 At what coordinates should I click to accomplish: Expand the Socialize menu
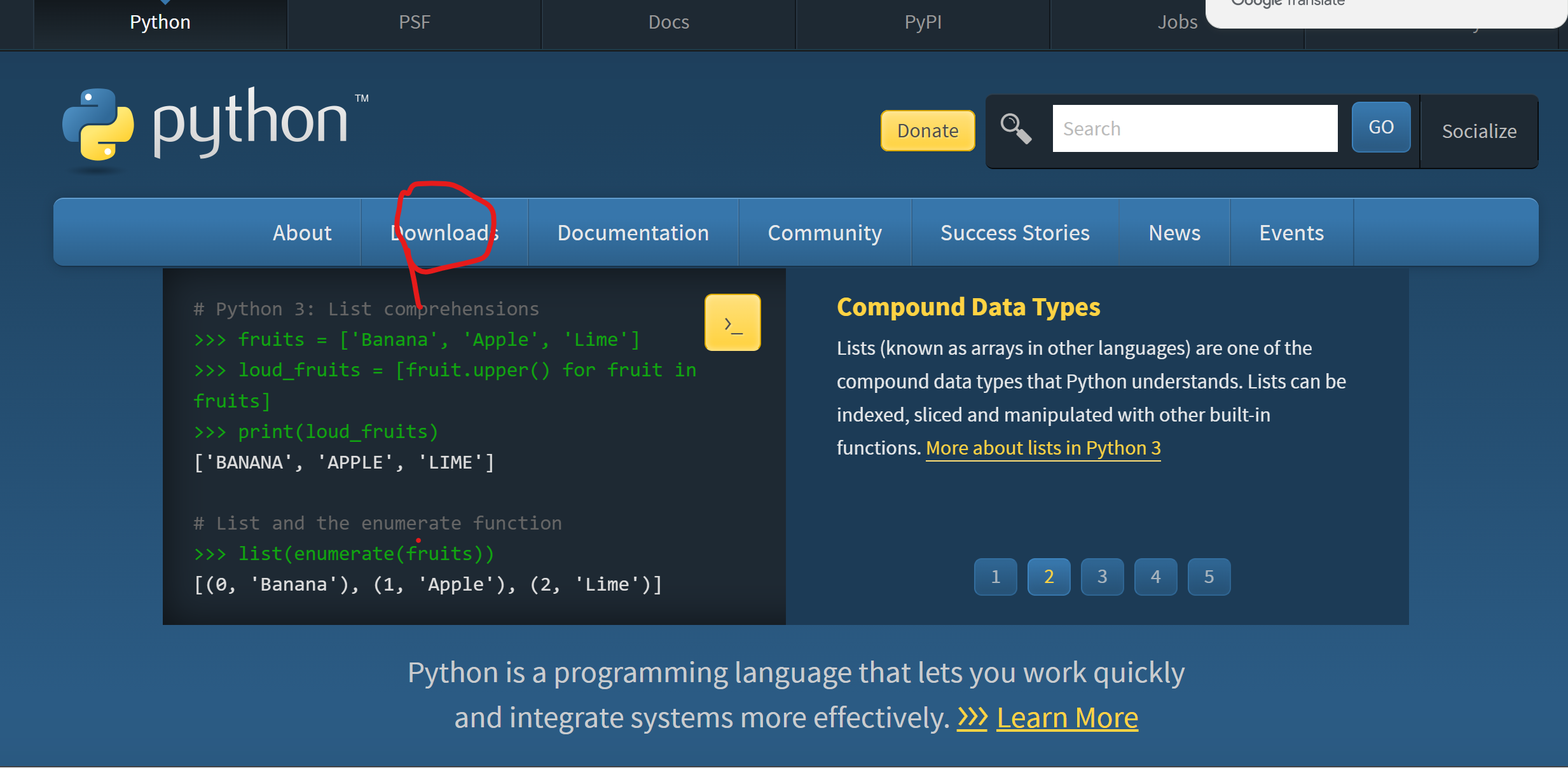1479,132
